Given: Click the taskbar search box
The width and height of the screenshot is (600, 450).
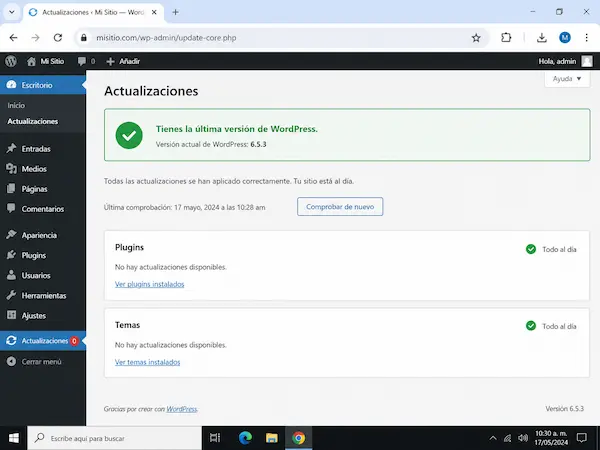Looking at the screenshot, I should [x=115, y=438].
